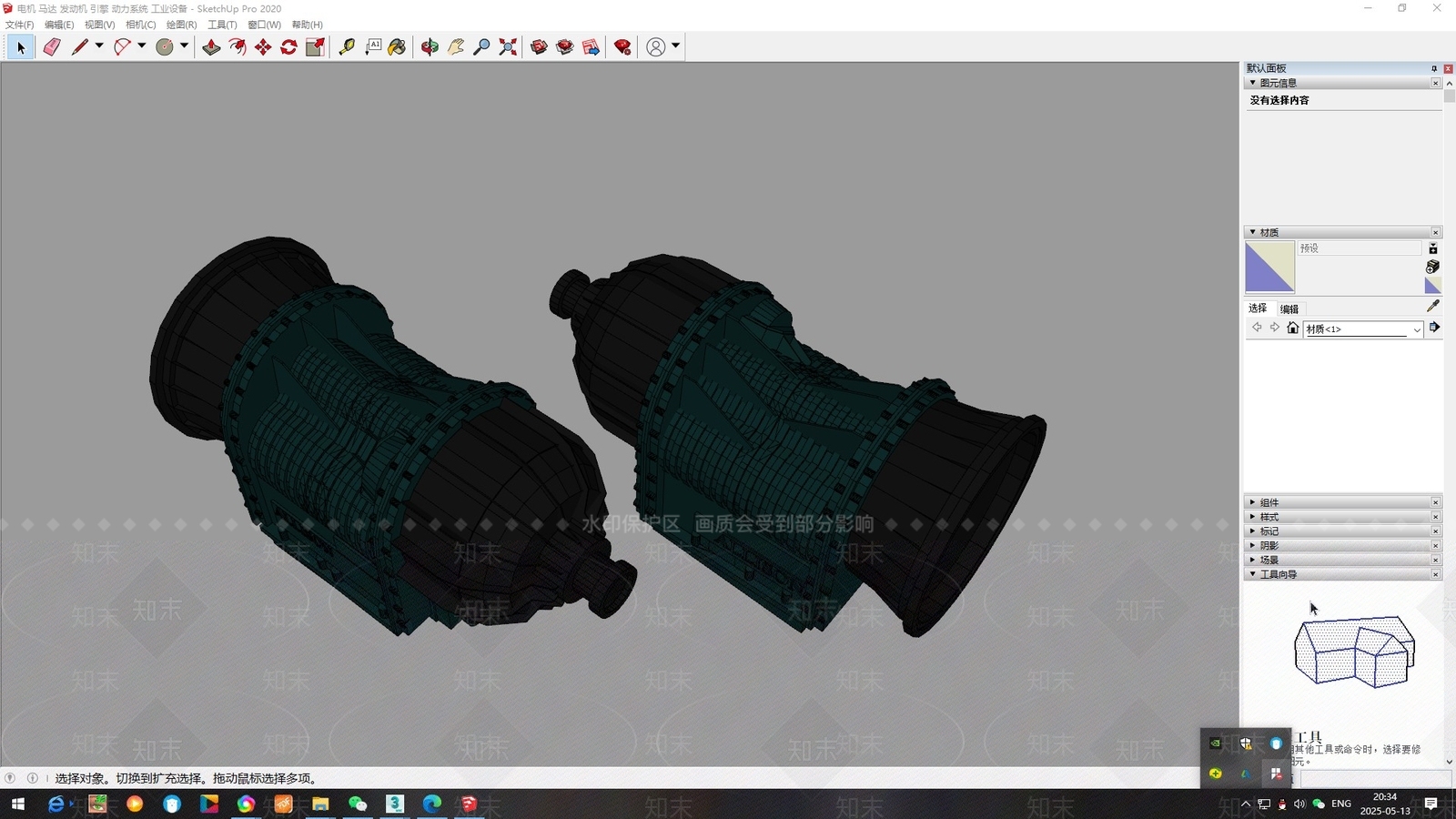
Task: Expand the 样式 panel
Action: pos(1253,517)
